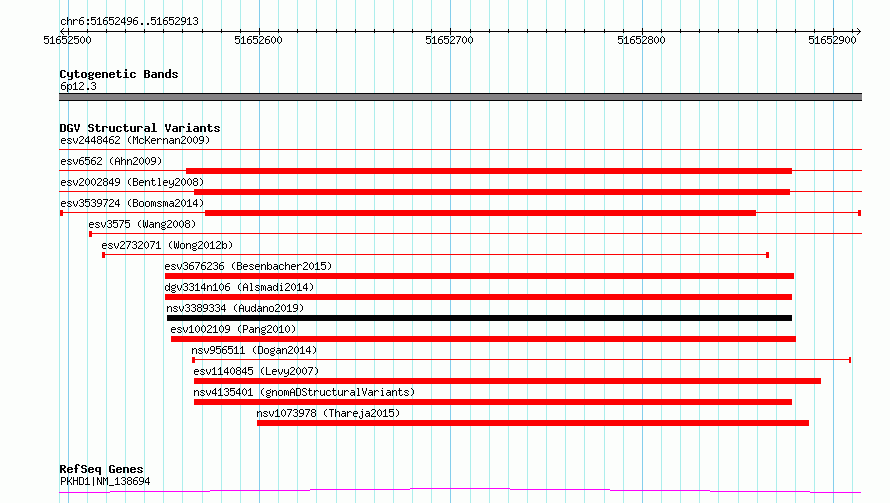890x503 pixels.
Task: Click ruler position 51652500
Action: tap(67, 40)
